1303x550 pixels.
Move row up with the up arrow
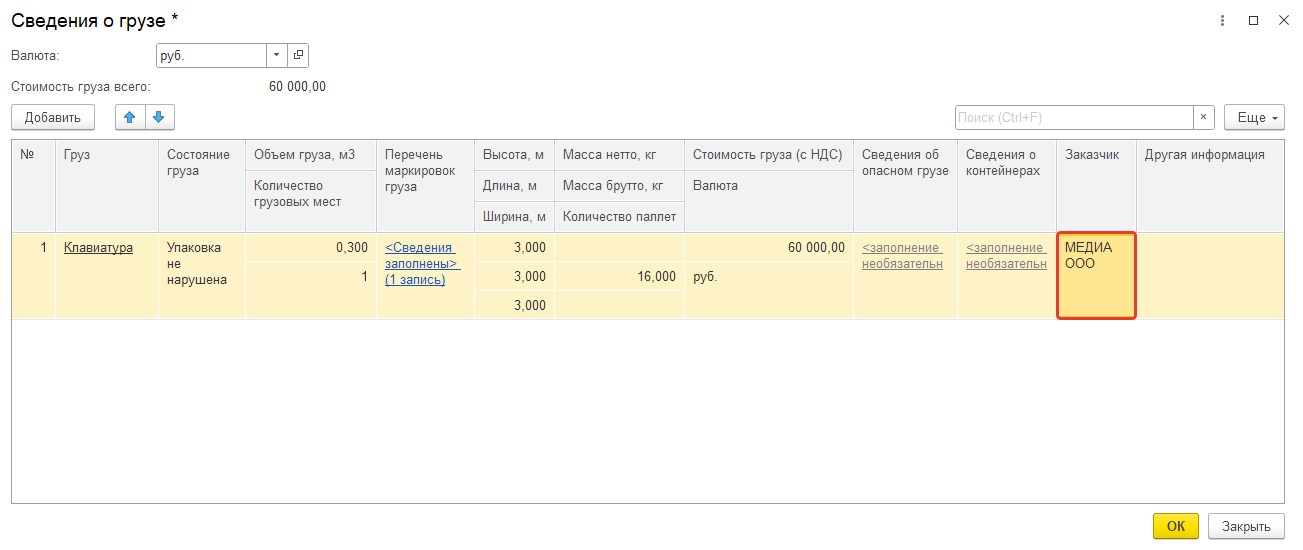pyautogui.click(x=130, y=117)
